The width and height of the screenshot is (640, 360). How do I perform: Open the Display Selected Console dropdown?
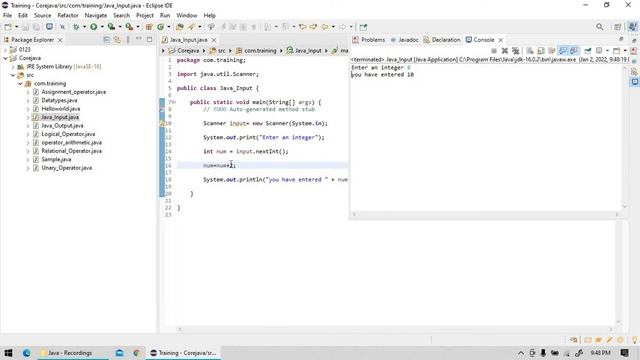(607, 51)
